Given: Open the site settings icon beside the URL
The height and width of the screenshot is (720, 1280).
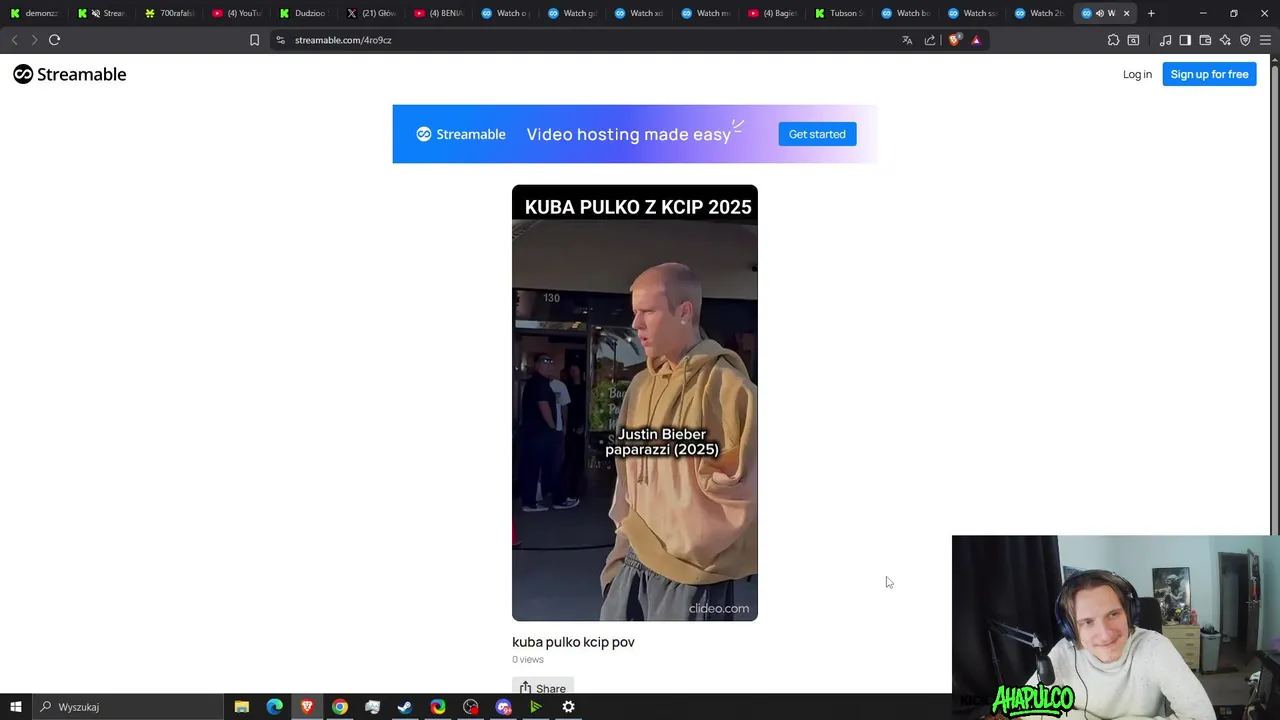Looking at the screenshot, I should (280, 40).
